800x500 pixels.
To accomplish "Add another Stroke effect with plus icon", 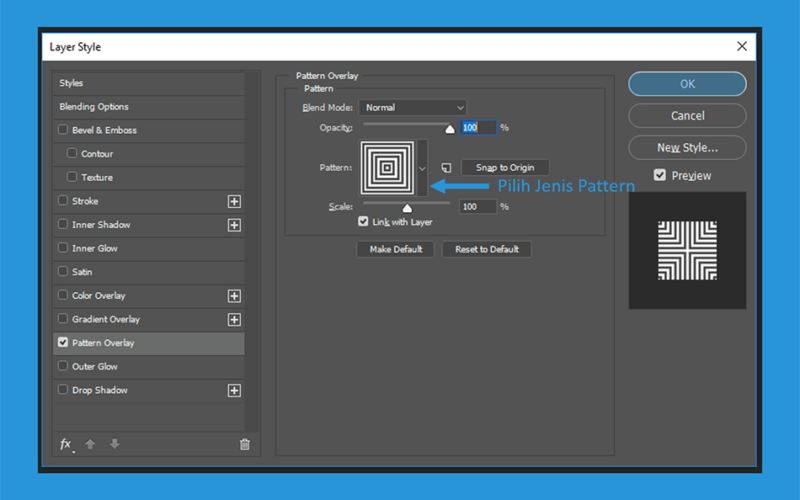I will (234, 202).
